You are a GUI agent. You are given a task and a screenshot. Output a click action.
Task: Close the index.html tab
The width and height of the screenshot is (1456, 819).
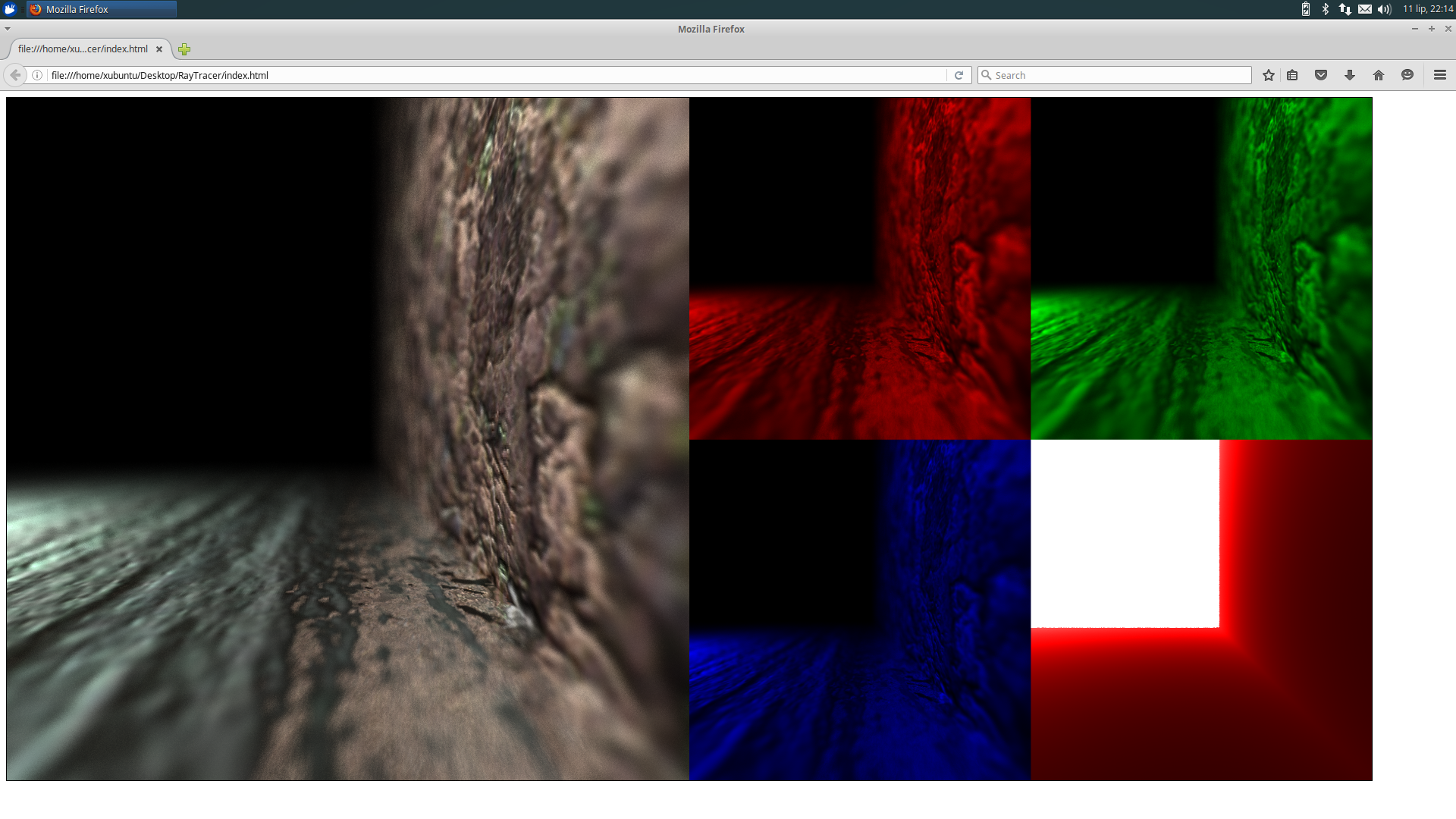[x=159, y=49]
